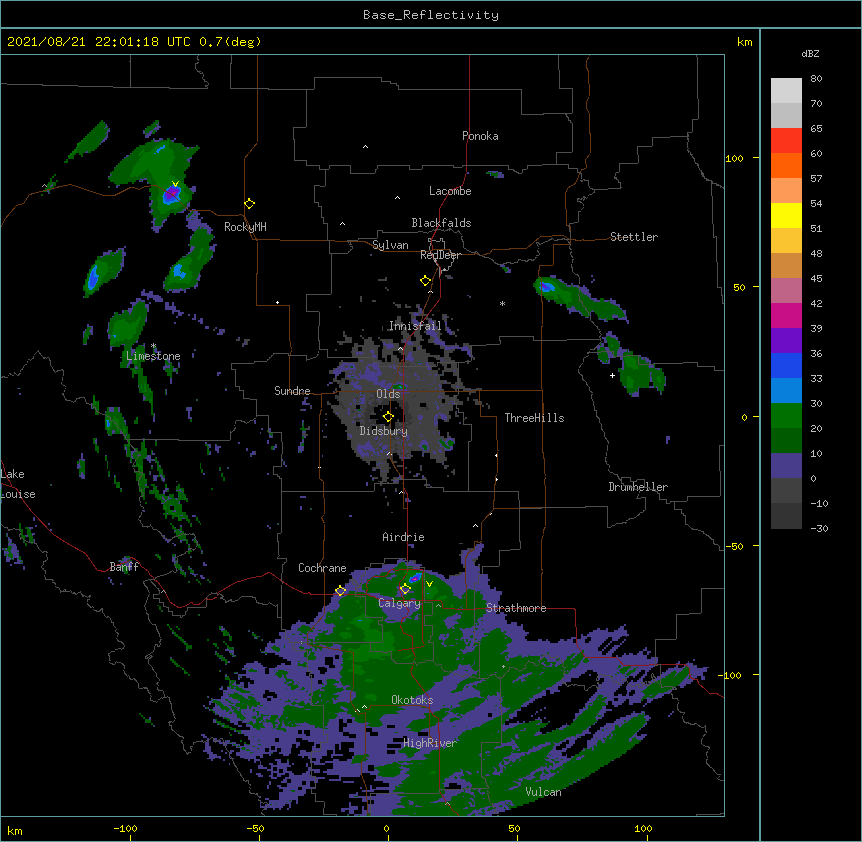The width and height of the screenshot is (862, 842).
Task: Click the -50 tick on right axis
Action: [734, 546]
